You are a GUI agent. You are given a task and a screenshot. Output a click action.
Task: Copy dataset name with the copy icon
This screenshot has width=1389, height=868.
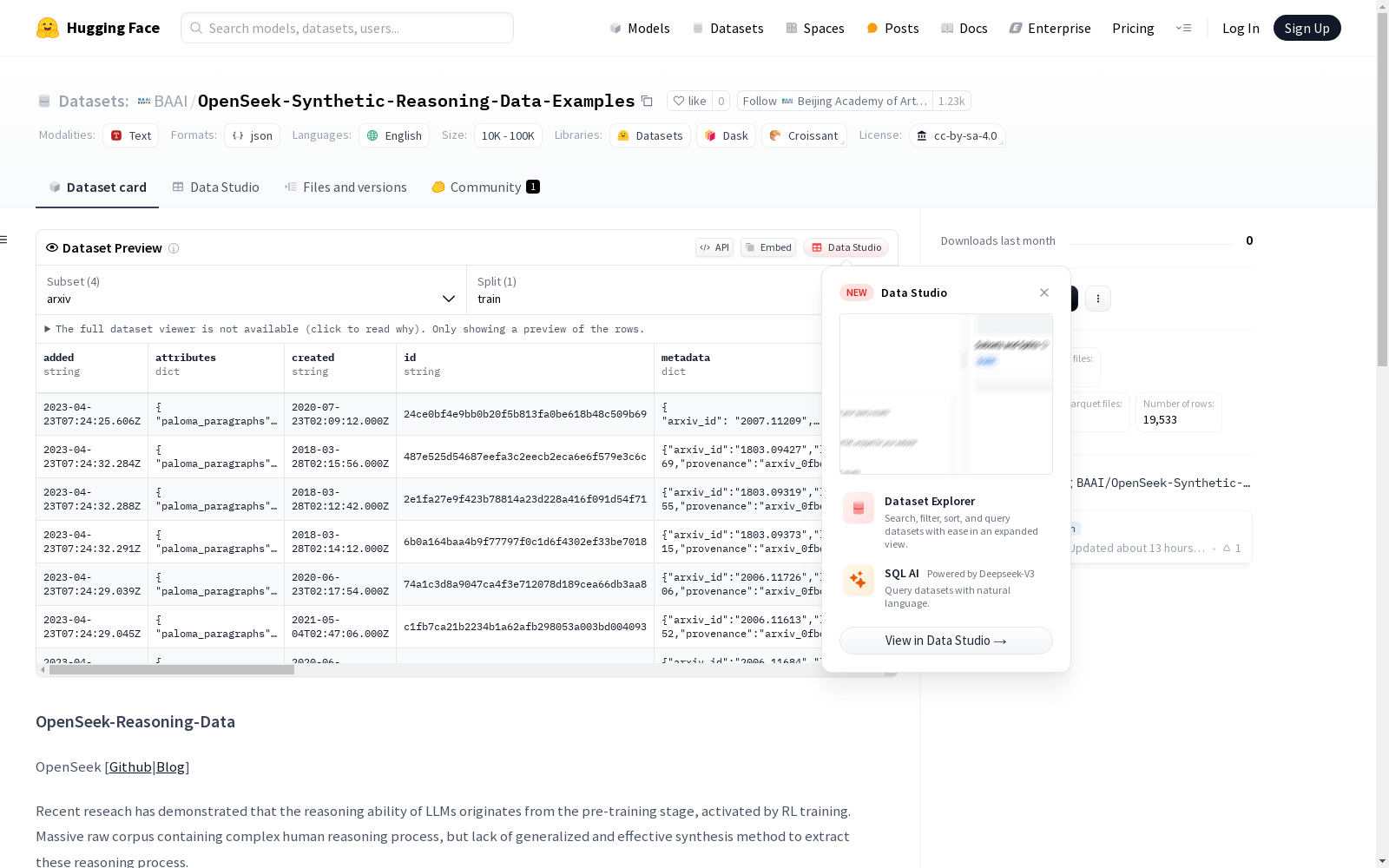click(x=647, y=101)
